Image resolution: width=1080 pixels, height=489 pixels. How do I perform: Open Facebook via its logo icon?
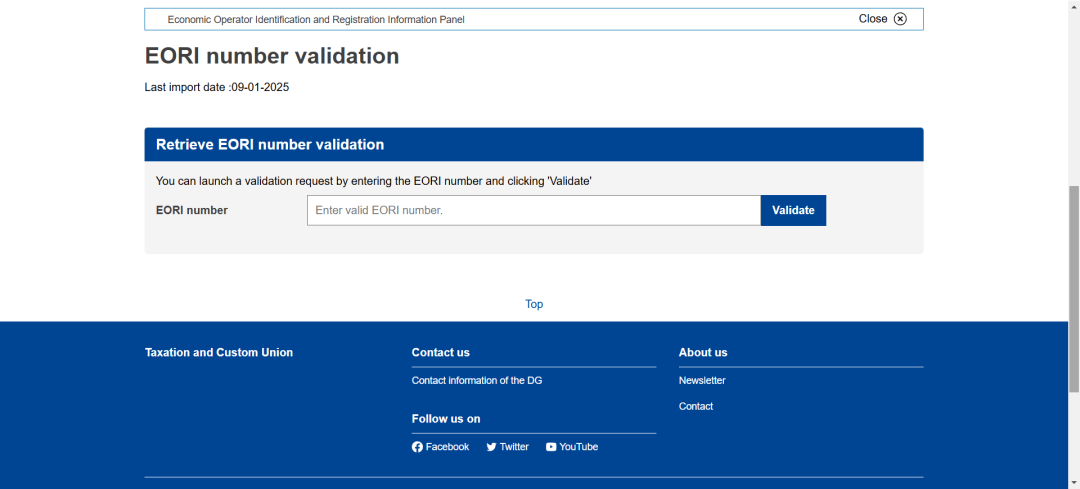[x=417, y=447]
